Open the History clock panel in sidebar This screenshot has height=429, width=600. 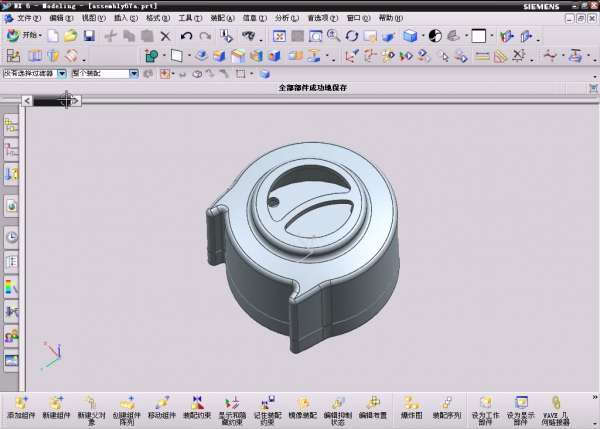(x=12, y=237)
